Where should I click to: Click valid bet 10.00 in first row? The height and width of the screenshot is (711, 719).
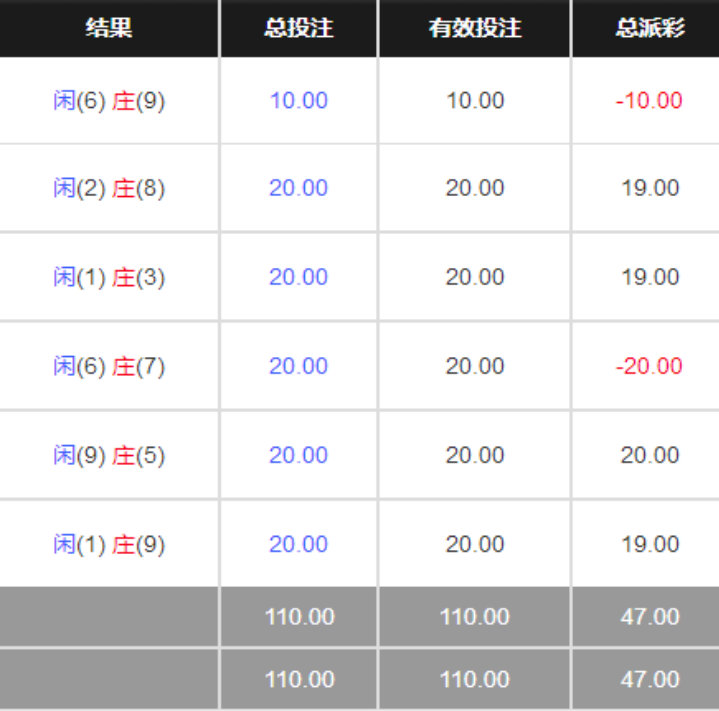click(x=475, y=100)
